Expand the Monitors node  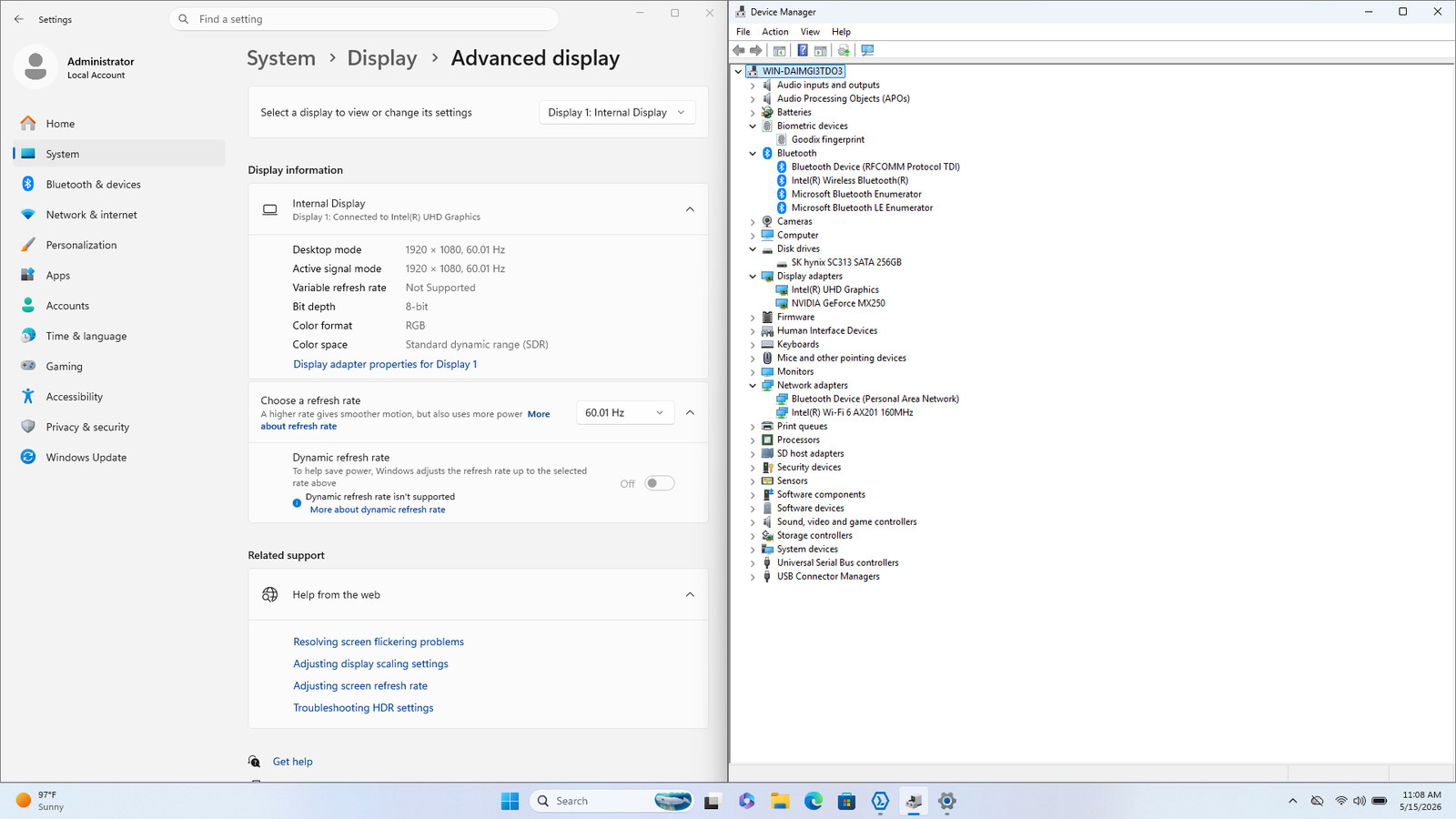tap(753, 372)
